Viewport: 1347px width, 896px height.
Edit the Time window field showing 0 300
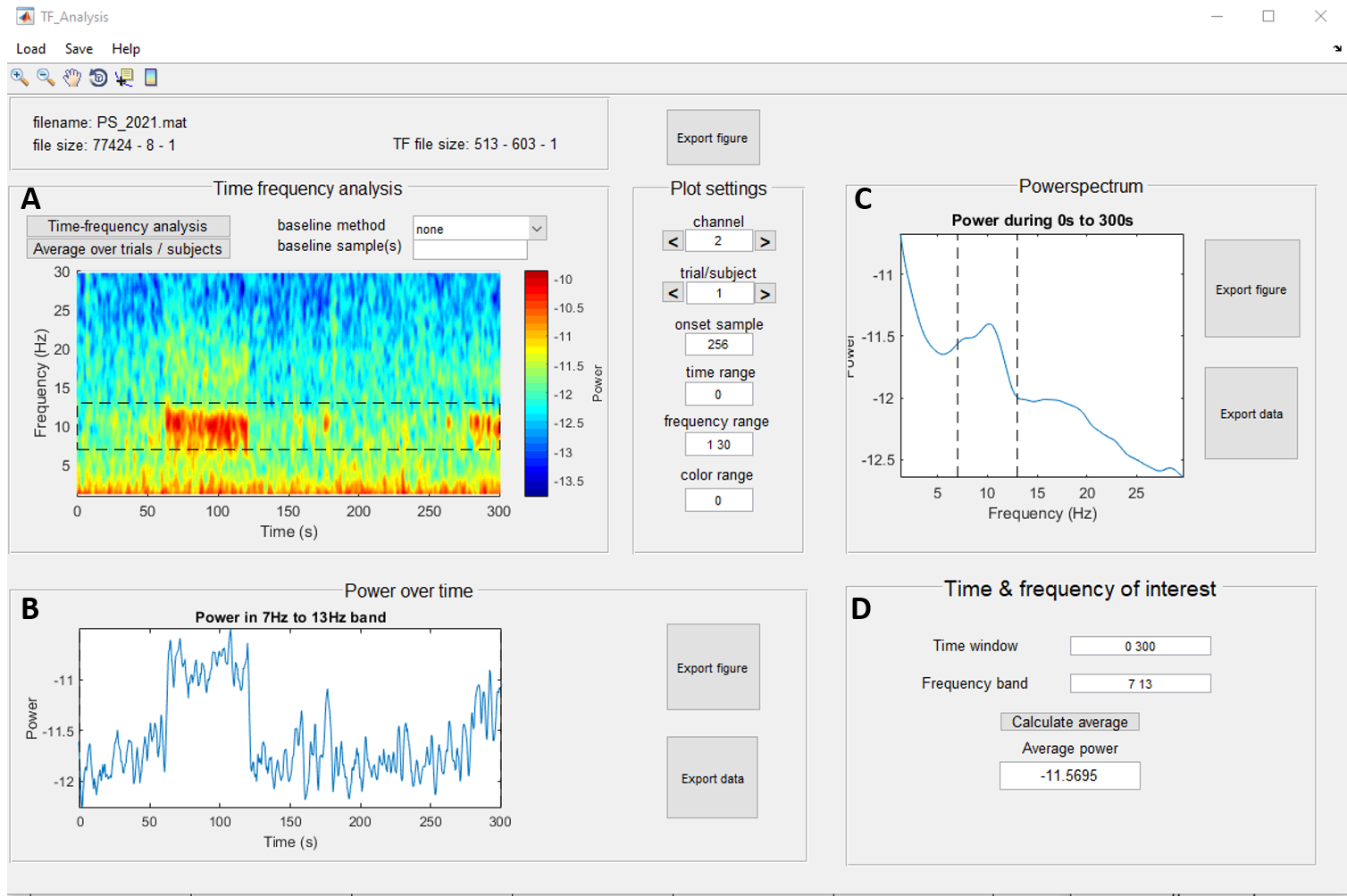click(1141, 646)
